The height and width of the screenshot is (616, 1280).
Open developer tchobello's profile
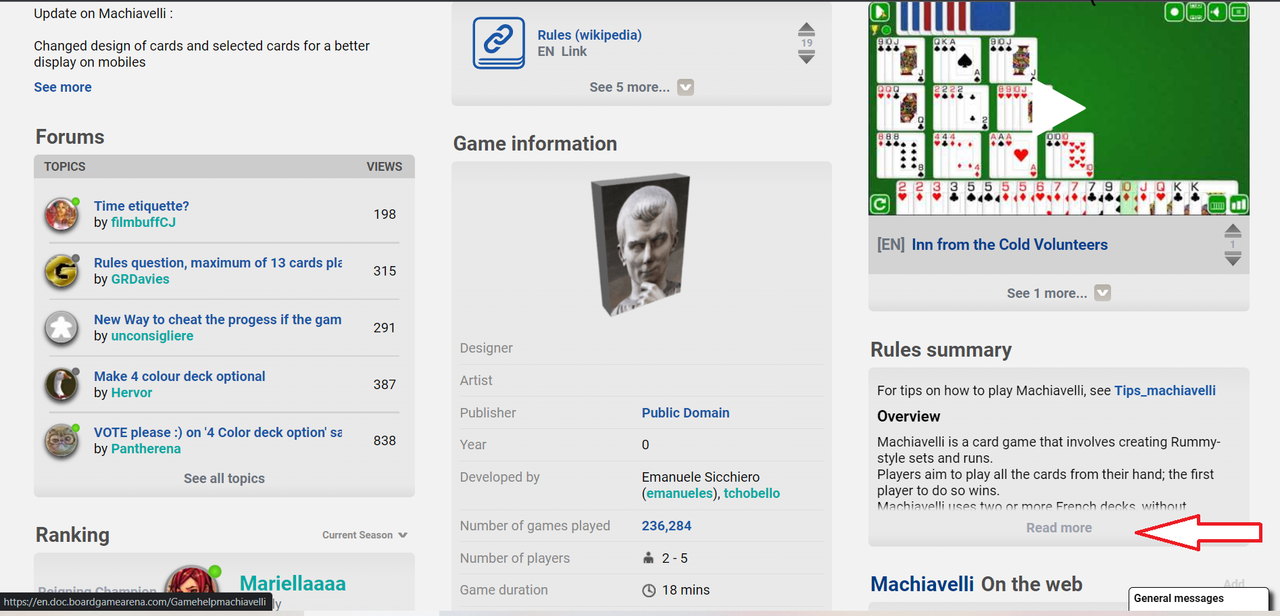tap(752, 493)
